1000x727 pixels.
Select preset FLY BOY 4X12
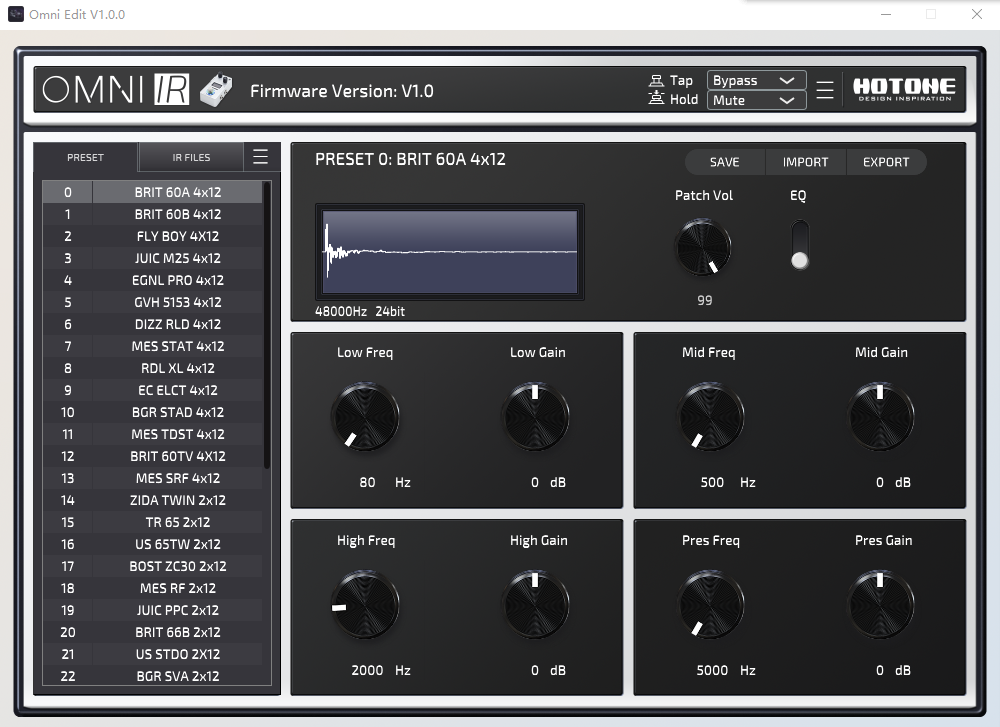(x=152, y=236)
